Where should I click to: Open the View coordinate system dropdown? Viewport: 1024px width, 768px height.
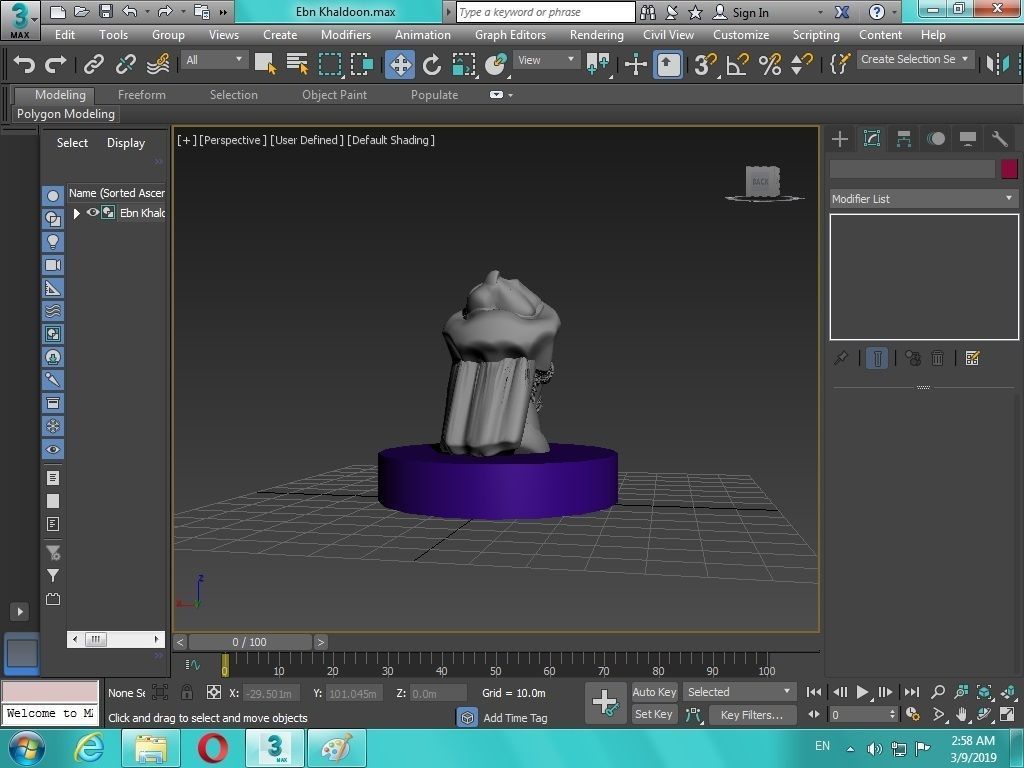tap(546, 60)
